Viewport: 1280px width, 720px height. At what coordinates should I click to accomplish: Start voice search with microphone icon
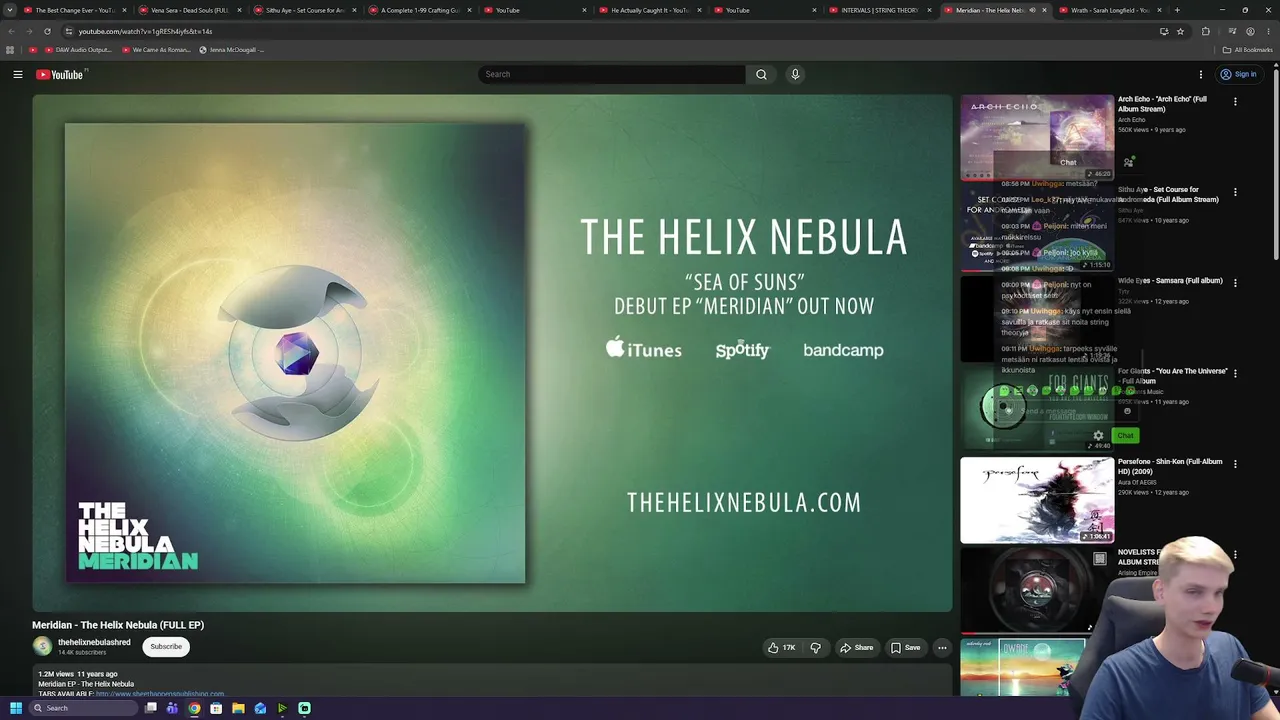tap(795, 74)
